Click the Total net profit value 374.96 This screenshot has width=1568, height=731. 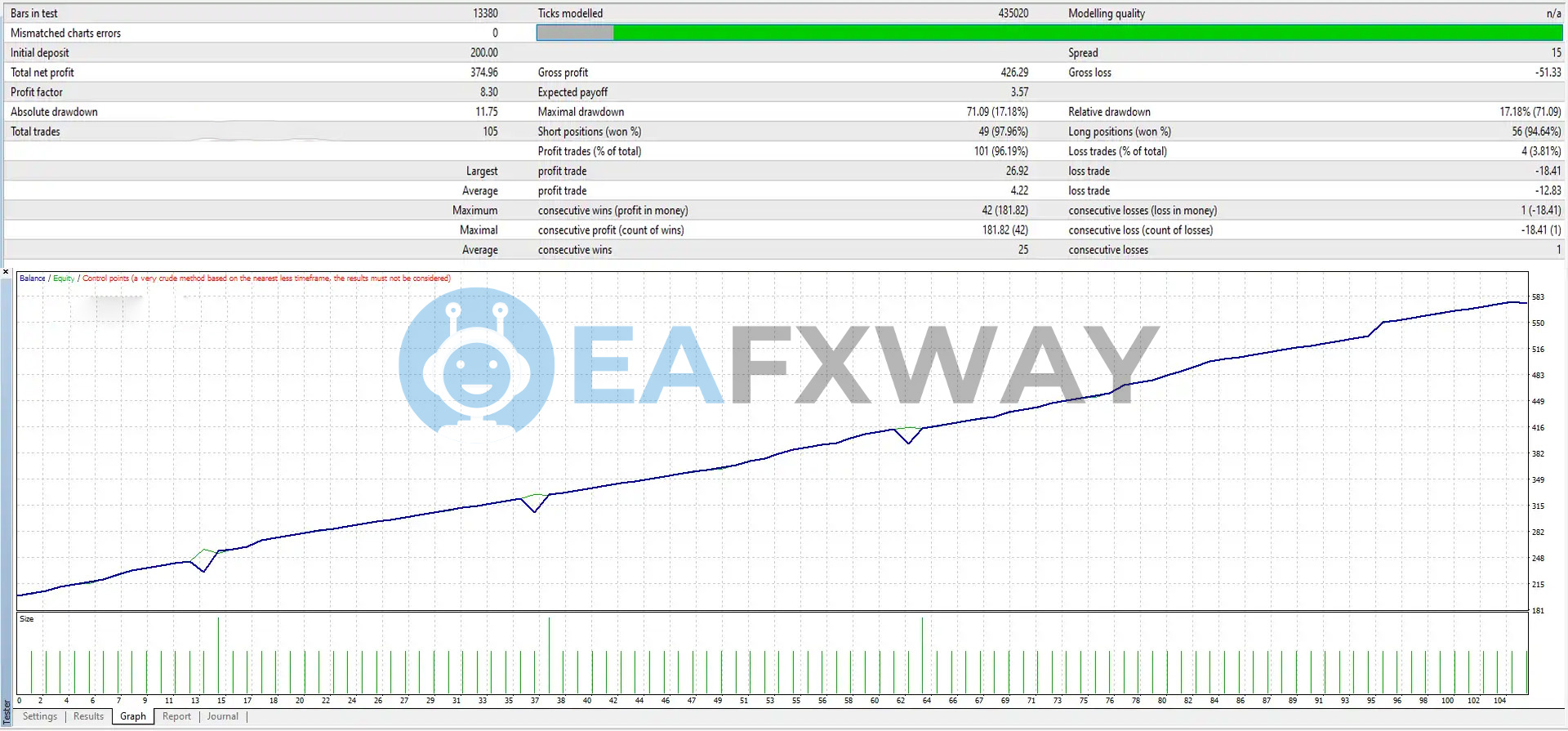pyautogui.click(x=483, y=73)
